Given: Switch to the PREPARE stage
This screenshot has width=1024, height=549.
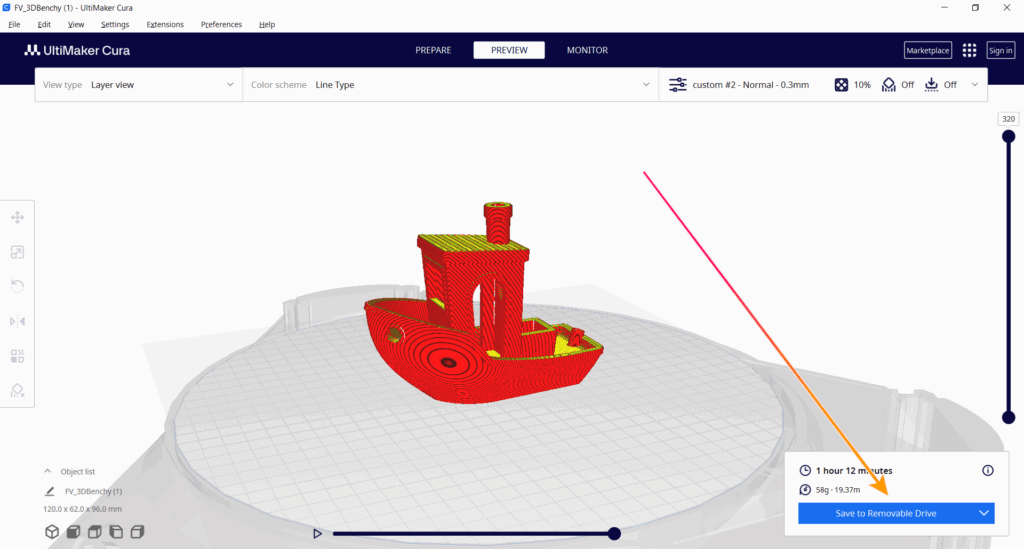Looking at the screenshot, I should point(433,50).
